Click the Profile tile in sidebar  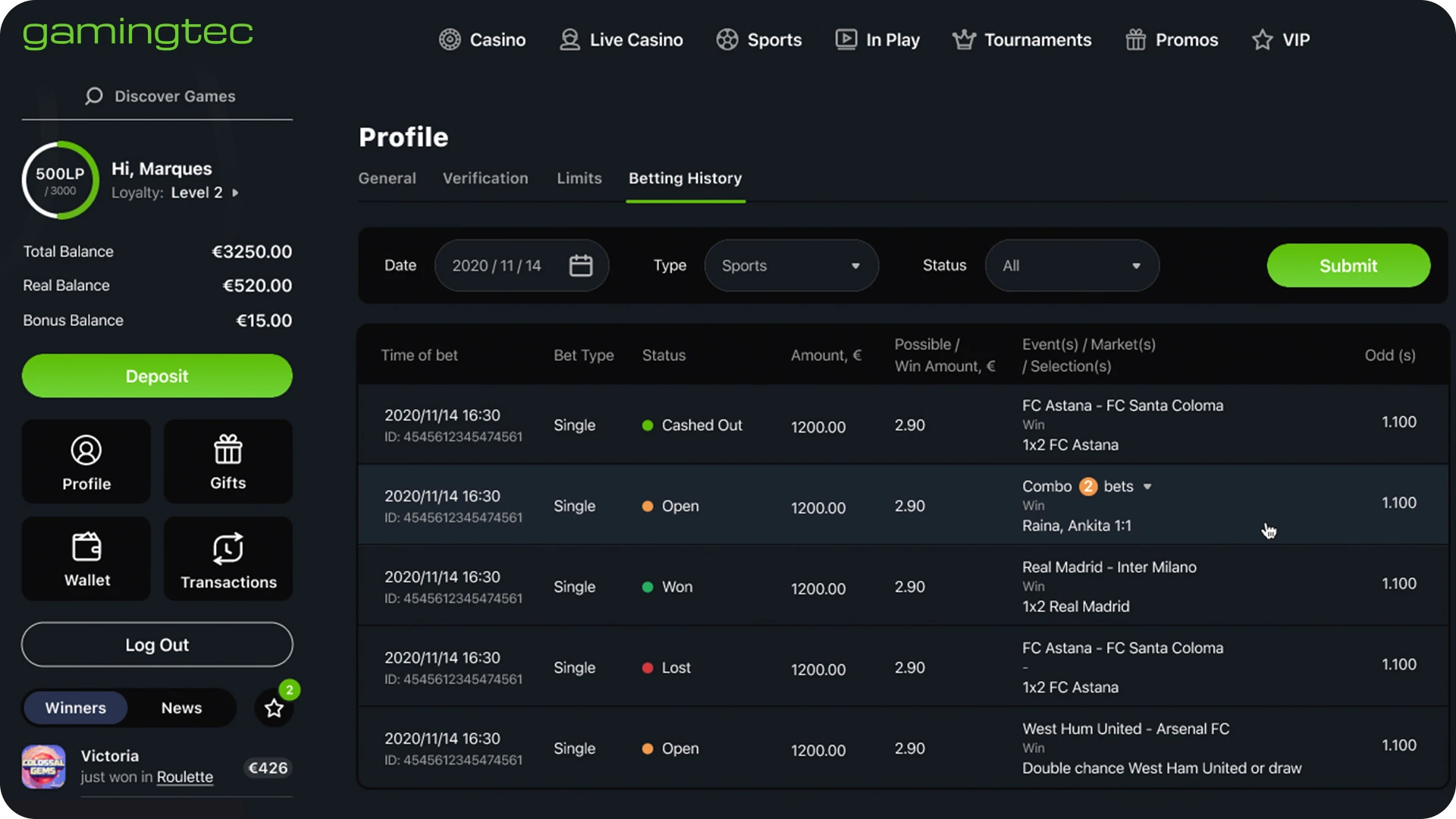pyautogui.click(x=86, y=462)
